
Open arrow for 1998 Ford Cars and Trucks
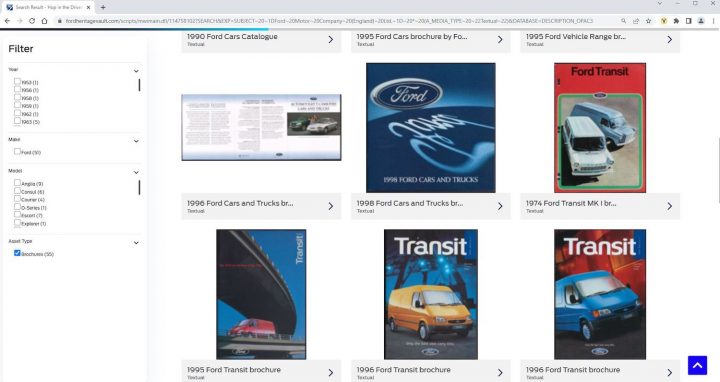(500, 207)
